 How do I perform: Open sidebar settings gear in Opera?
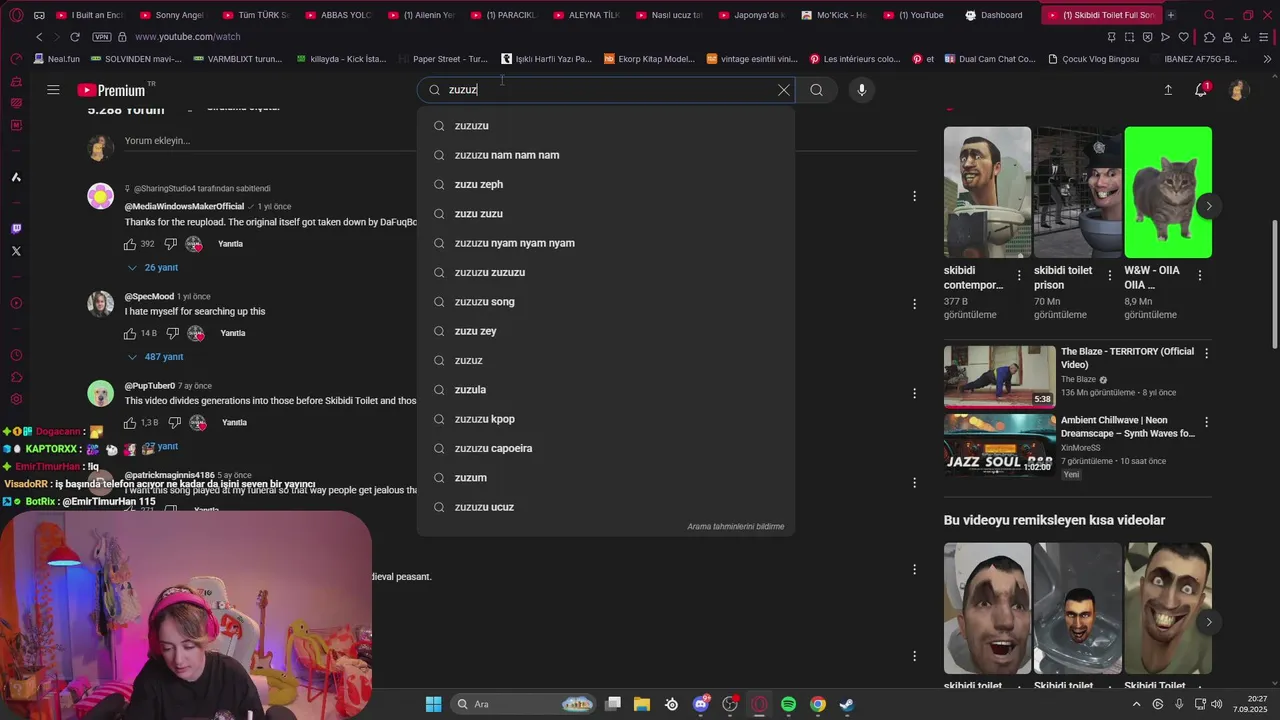16,399
